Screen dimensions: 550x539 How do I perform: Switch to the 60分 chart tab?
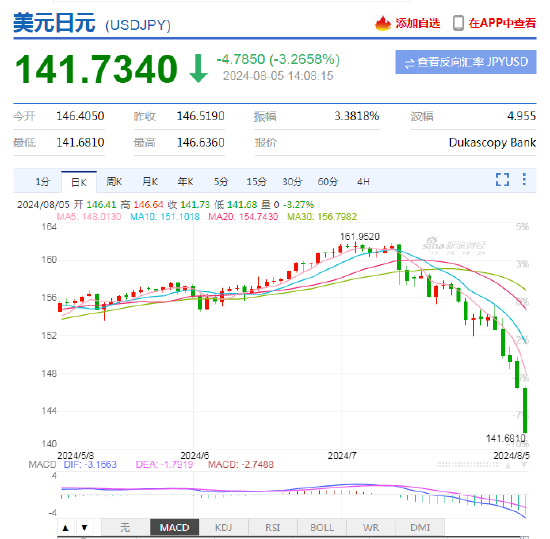pyautogui.click(x=328, y=182)
